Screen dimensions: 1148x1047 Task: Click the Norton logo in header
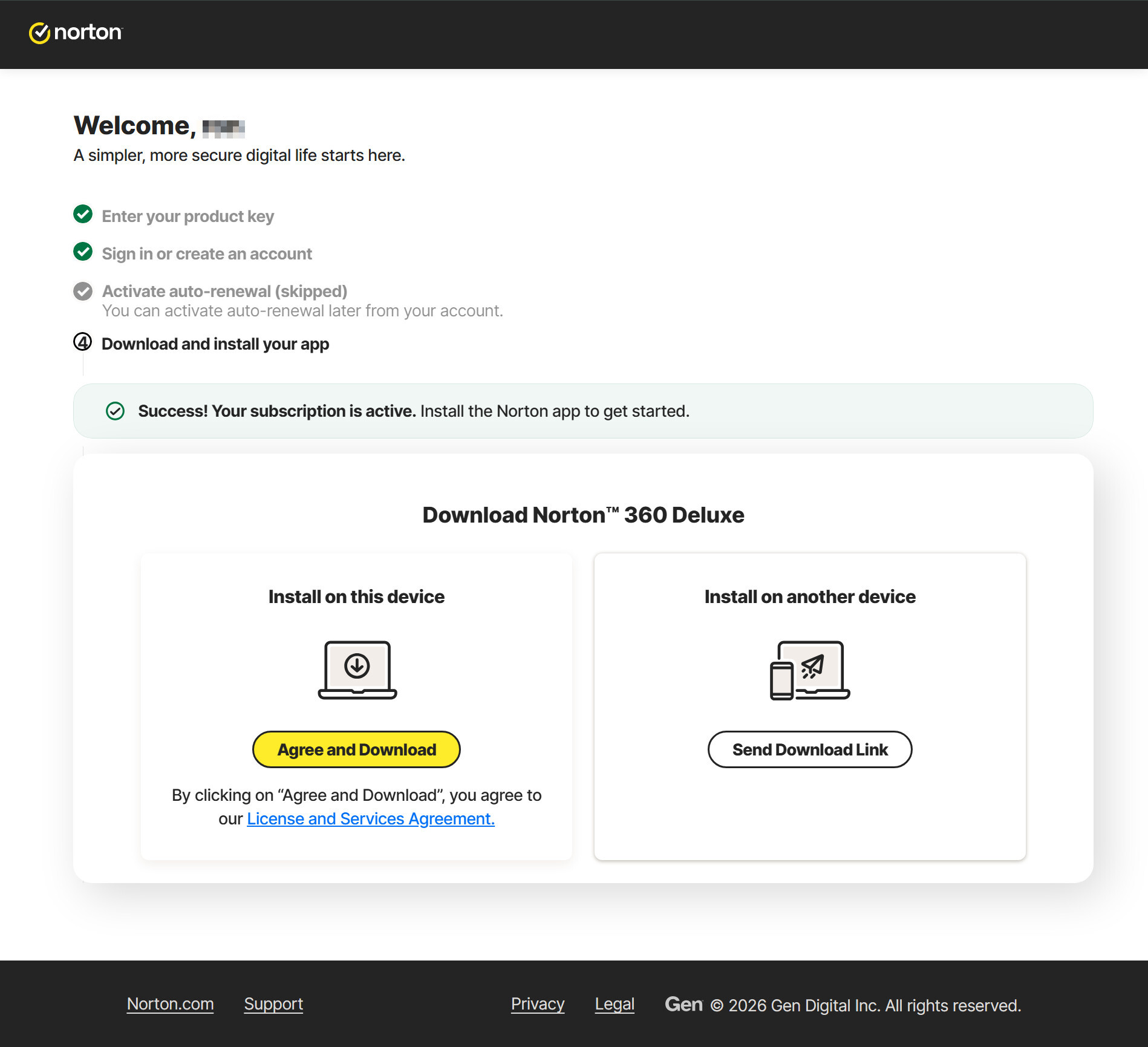point(76,33)
